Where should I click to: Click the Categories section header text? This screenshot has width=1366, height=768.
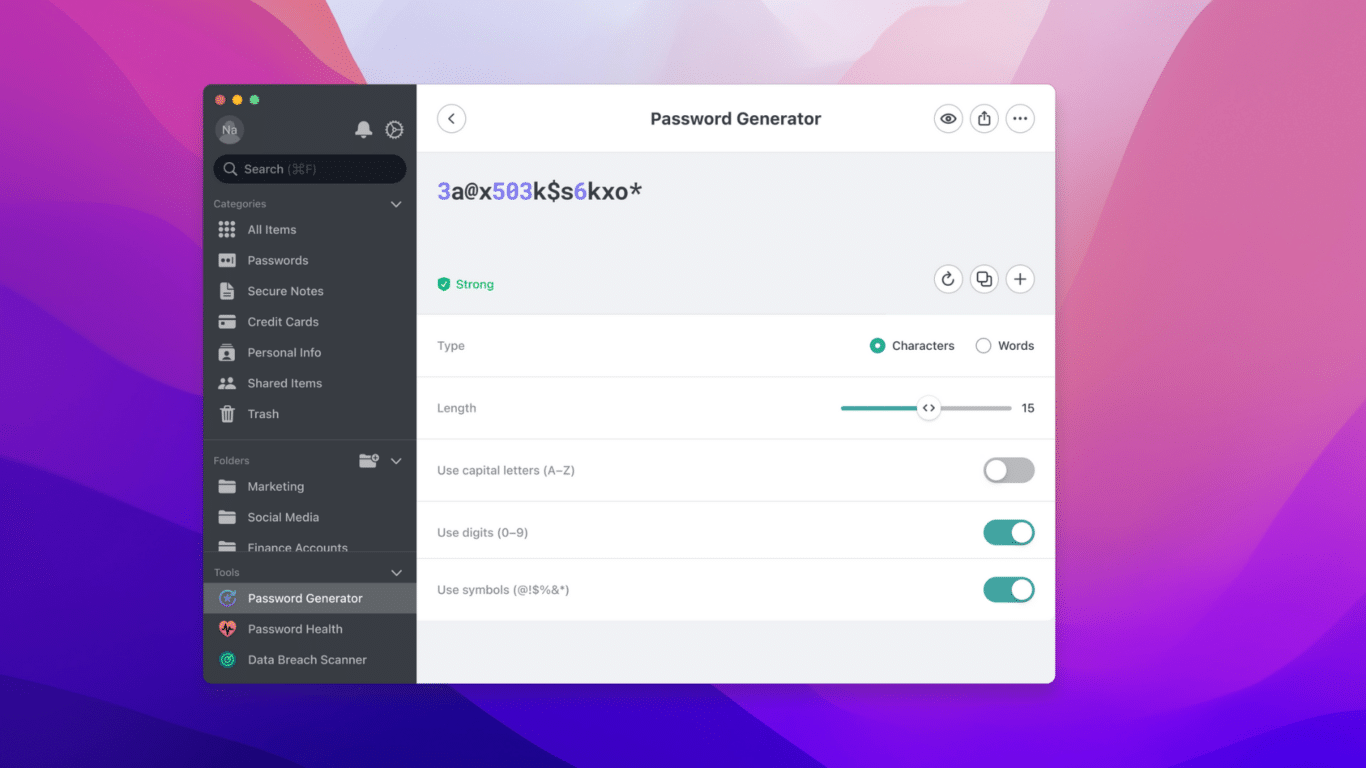(240, 204)
